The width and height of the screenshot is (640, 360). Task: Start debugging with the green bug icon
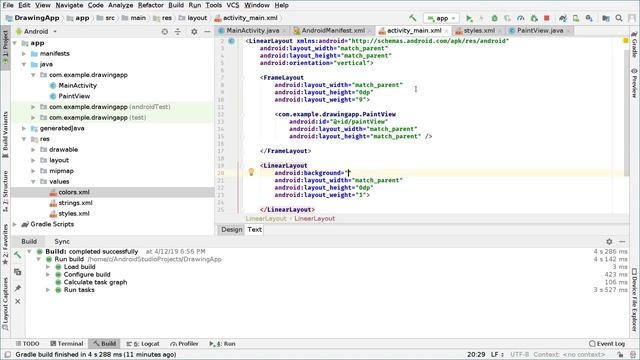(x=494, y=18)
